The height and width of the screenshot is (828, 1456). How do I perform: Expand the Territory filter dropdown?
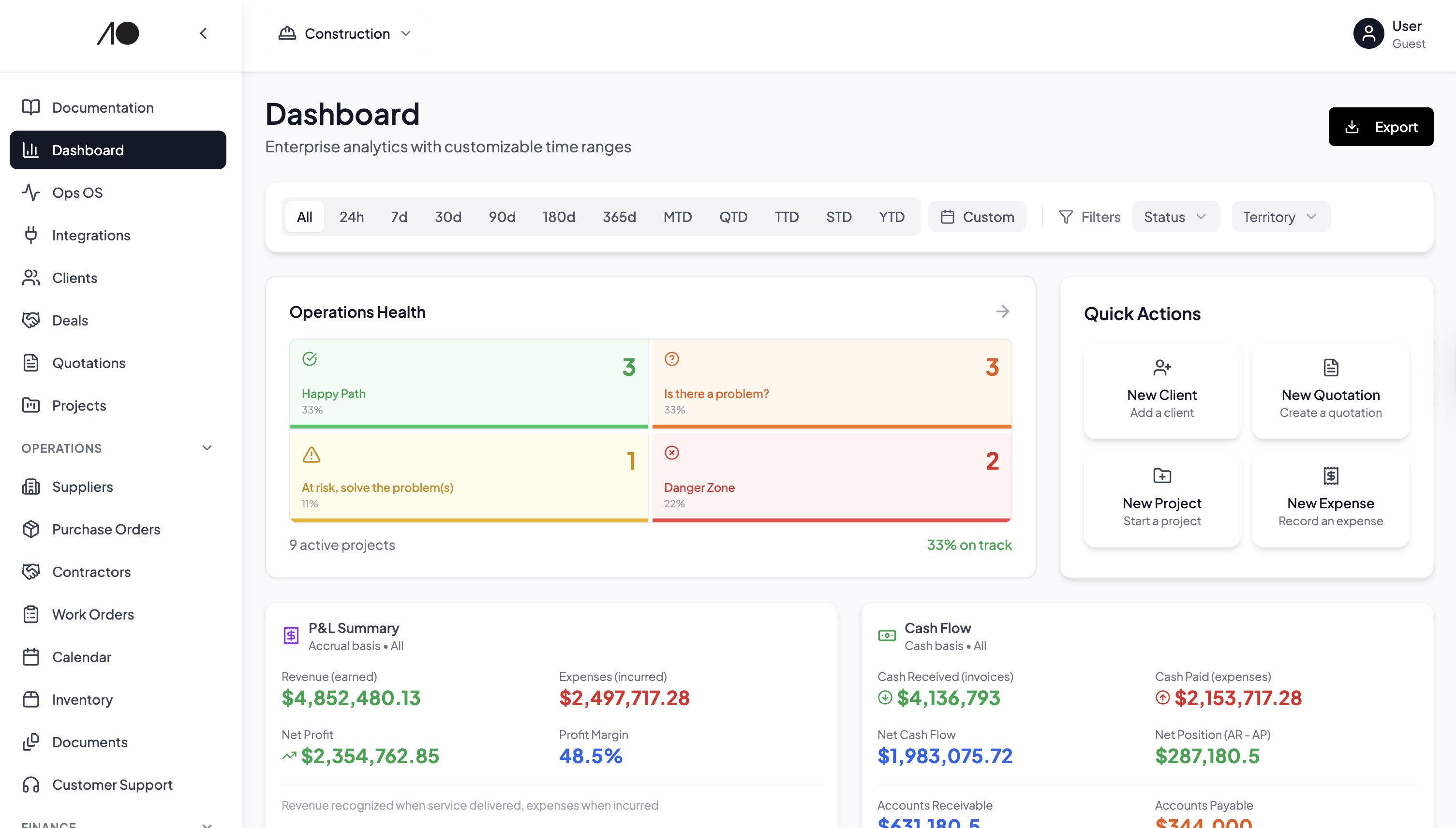(1280, 217)
